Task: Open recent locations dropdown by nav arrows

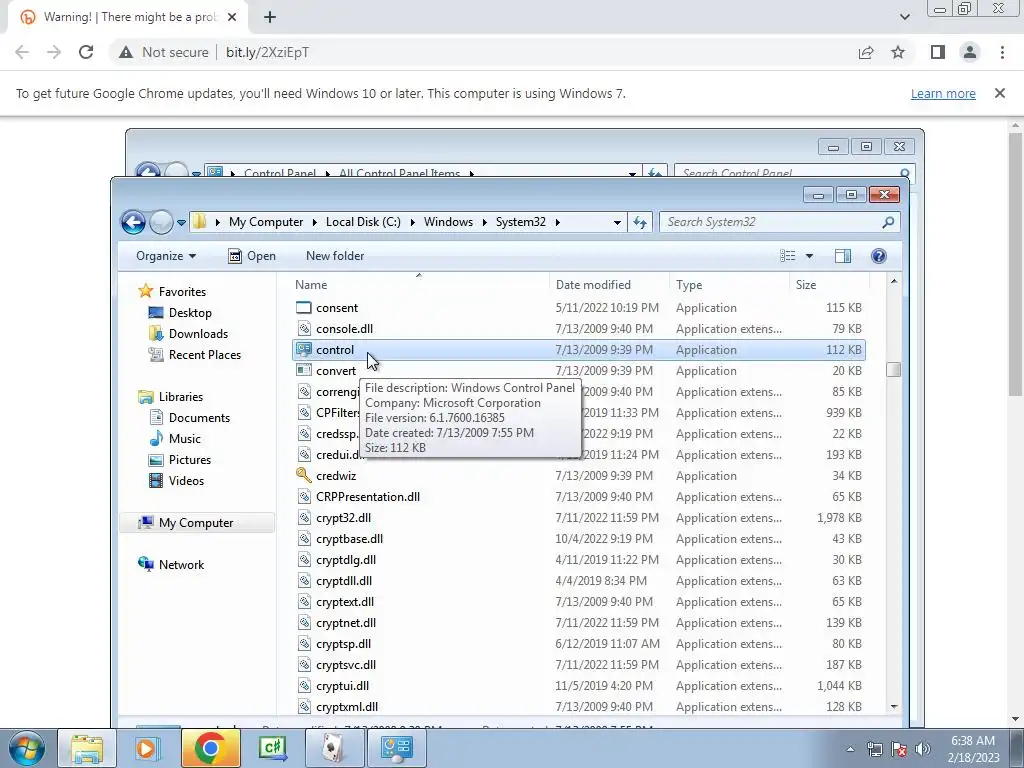Action: 182,223
